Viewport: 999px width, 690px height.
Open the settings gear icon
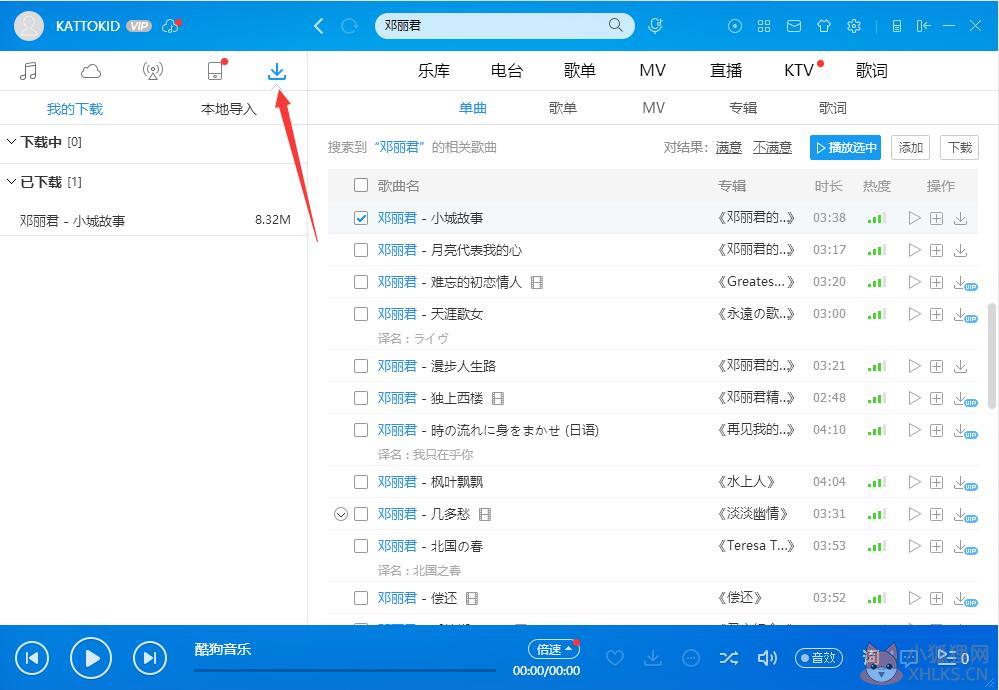coord(854,26)
